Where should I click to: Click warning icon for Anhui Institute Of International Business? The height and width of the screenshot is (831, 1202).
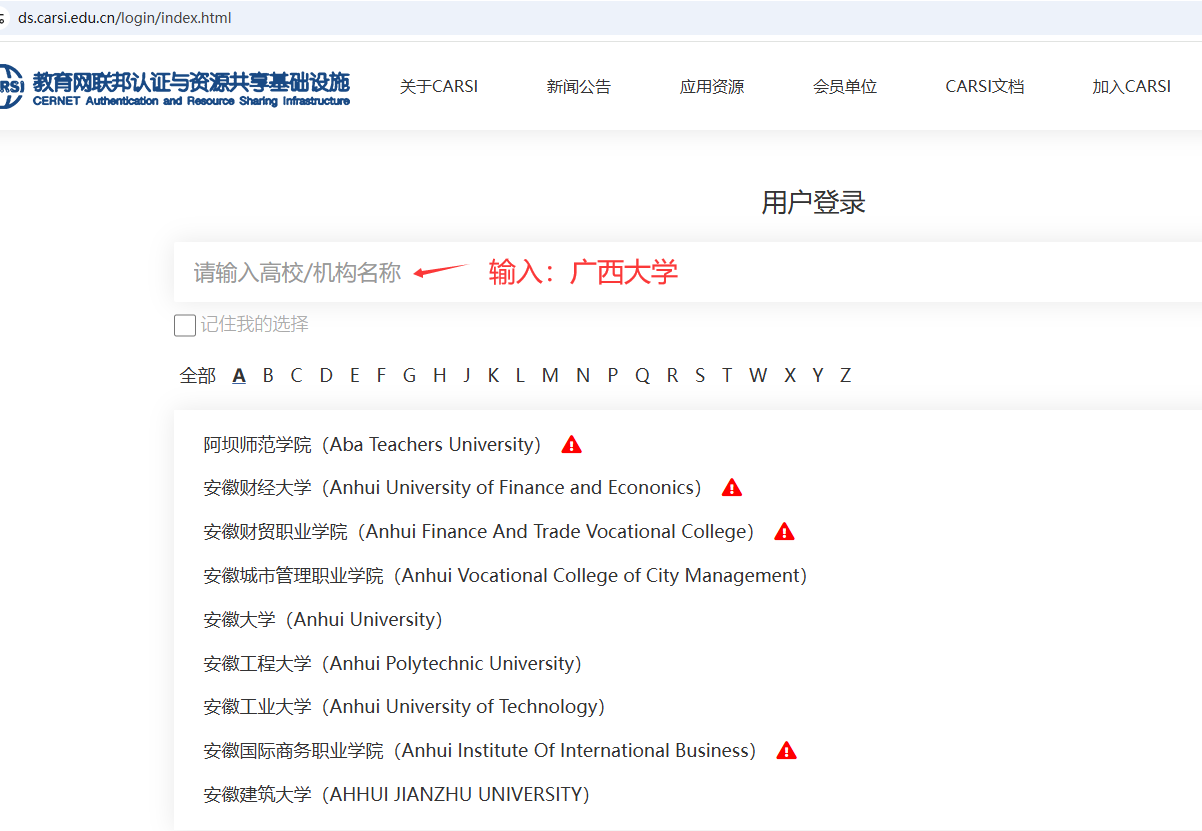click(x=787, y=751)
